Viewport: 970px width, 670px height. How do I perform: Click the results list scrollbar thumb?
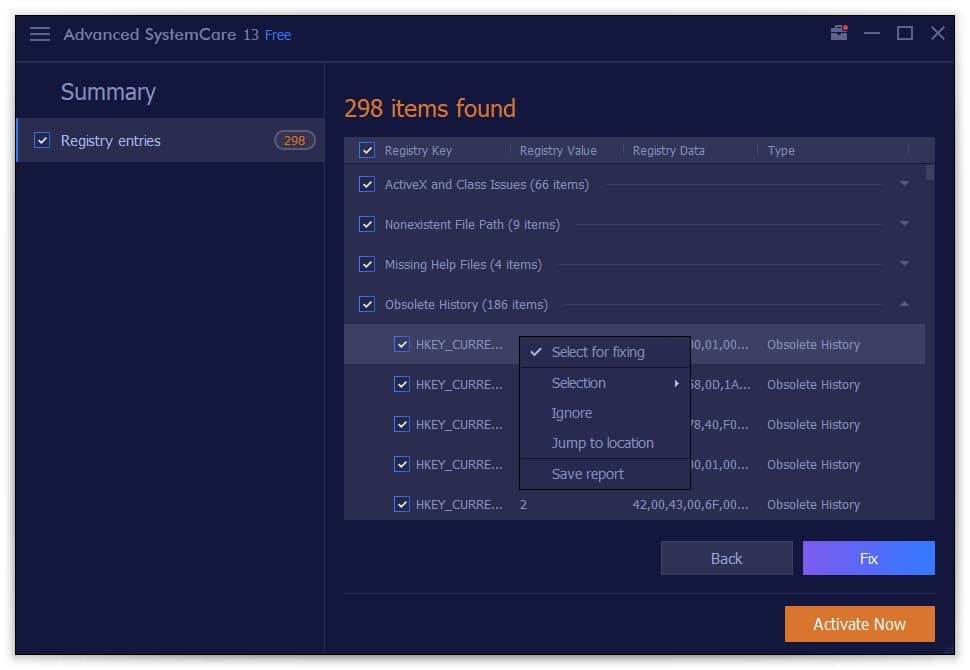point(930,173)
